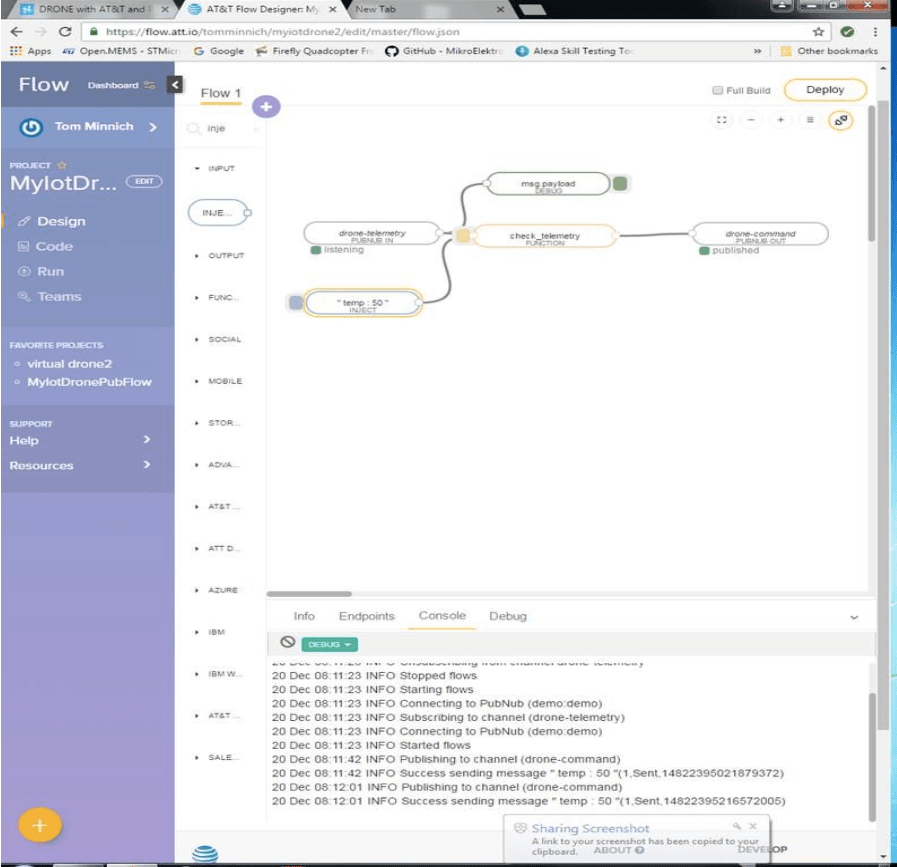Screen dimensions: 897x867
Task: Click the Deploy button
Action: point(825,90)
